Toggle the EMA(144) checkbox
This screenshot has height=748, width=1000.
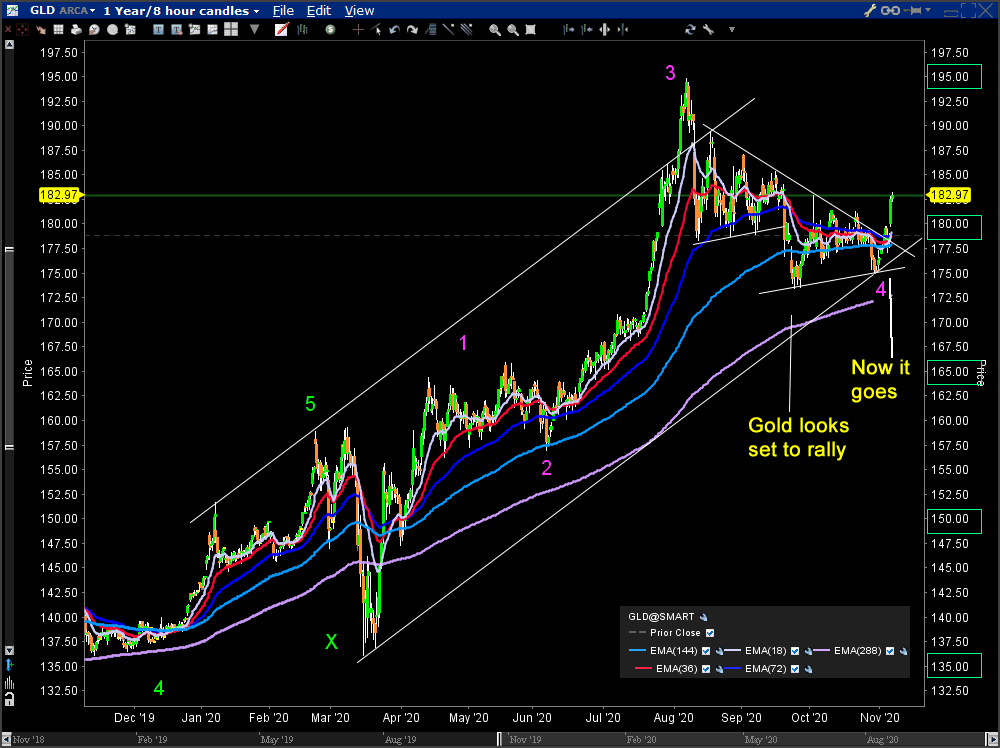707,651
